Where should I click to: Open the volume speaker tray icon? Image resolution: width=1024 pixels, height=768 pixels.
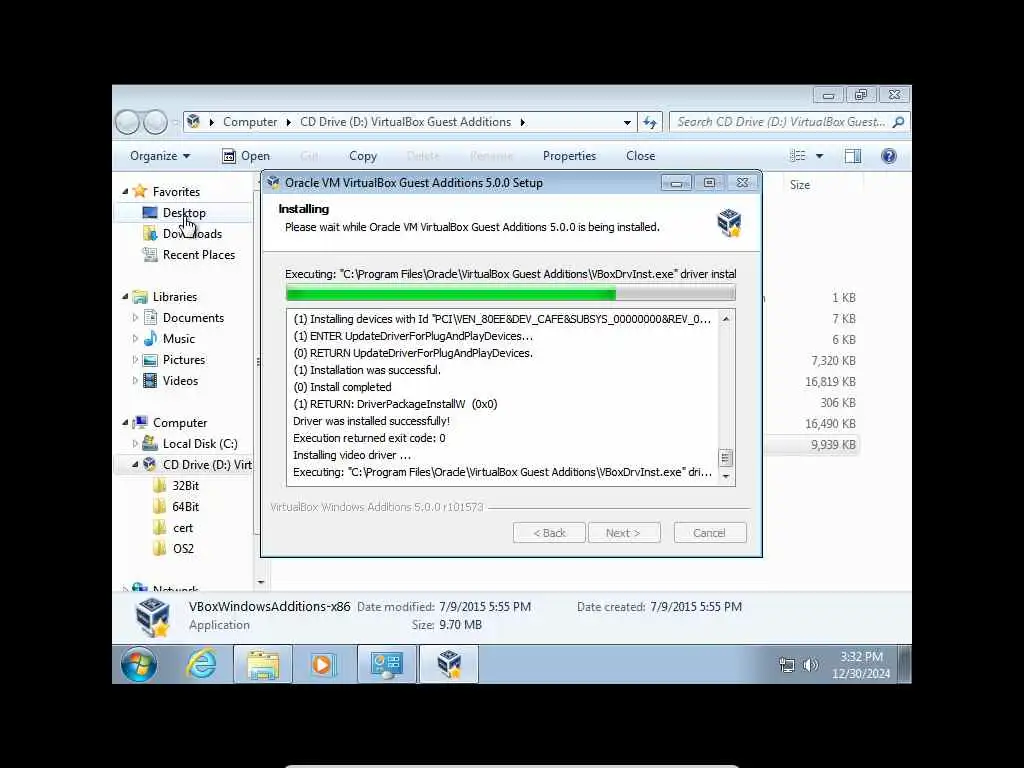point(810,665)
